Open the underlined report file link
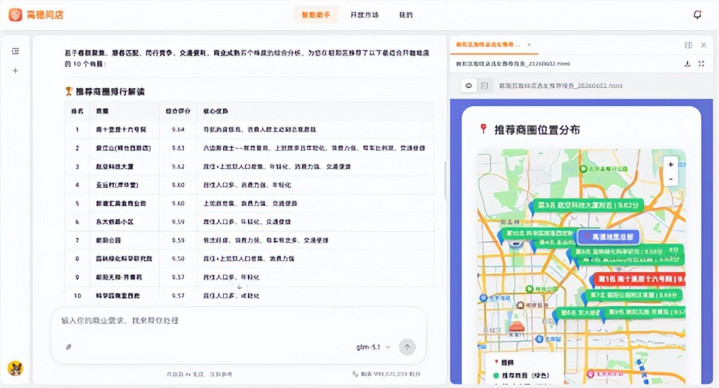This screenshot has height=388, width=719. coord(513,64)
